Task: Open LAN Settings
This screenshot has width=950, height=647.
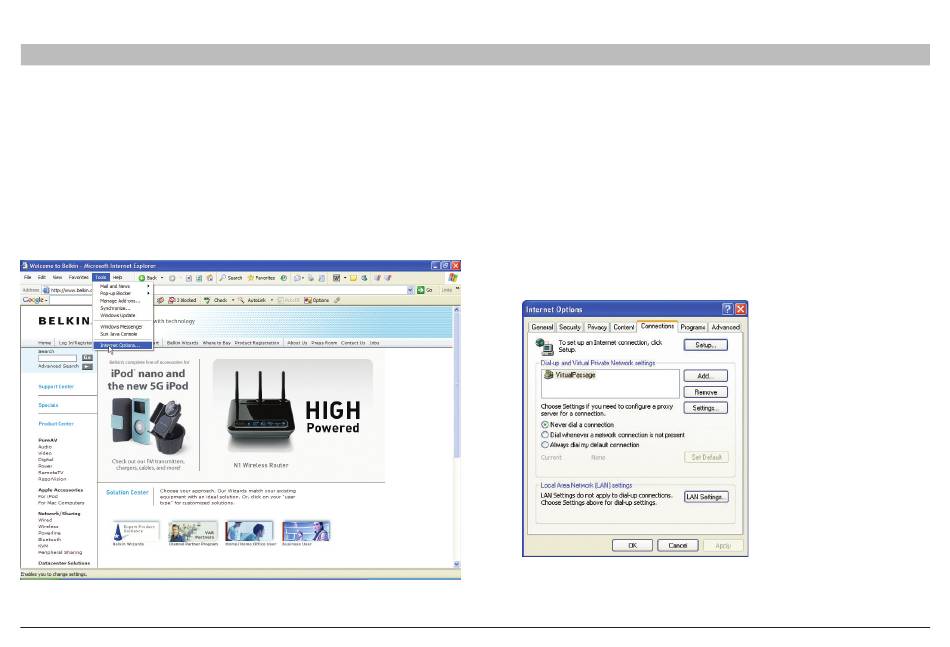Action: click(706, 497)
